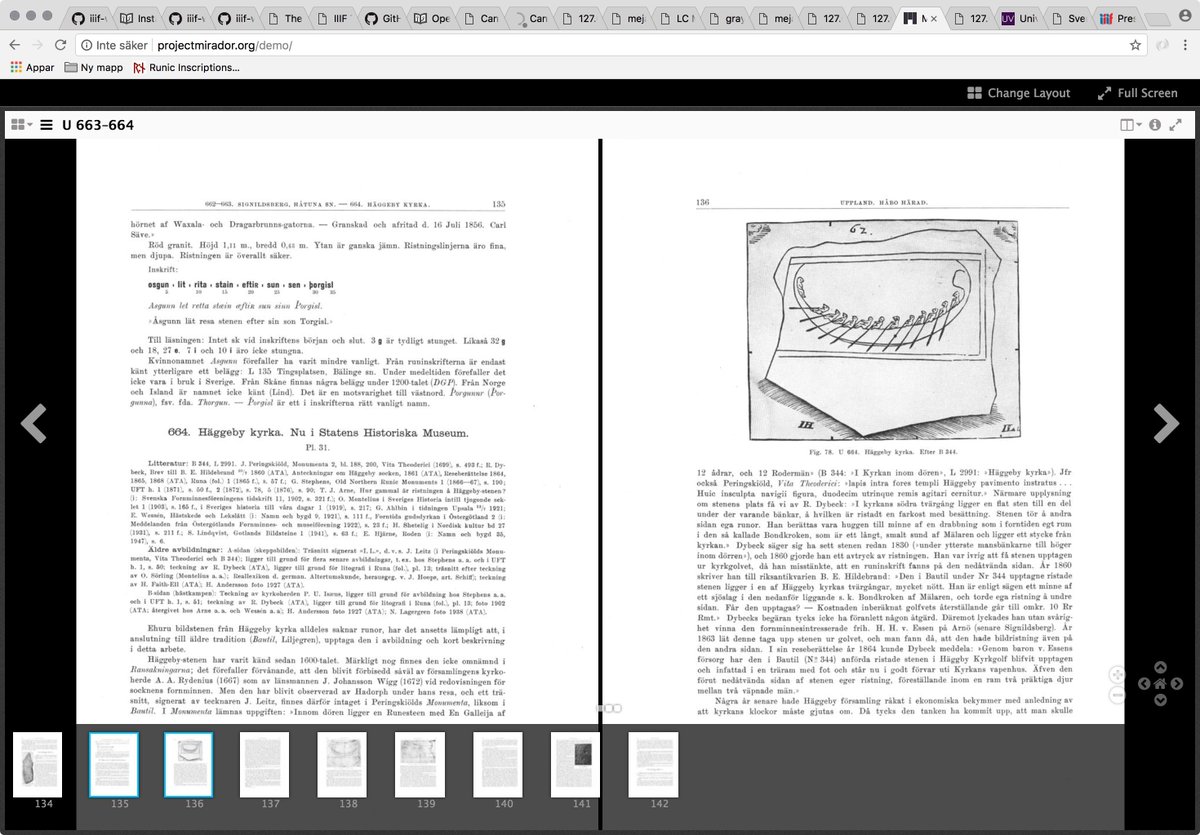The height and width of the screenshot is (835, 1200).
Task: Pan image right with the right arrow
Action: click(x=1176, y=684)
